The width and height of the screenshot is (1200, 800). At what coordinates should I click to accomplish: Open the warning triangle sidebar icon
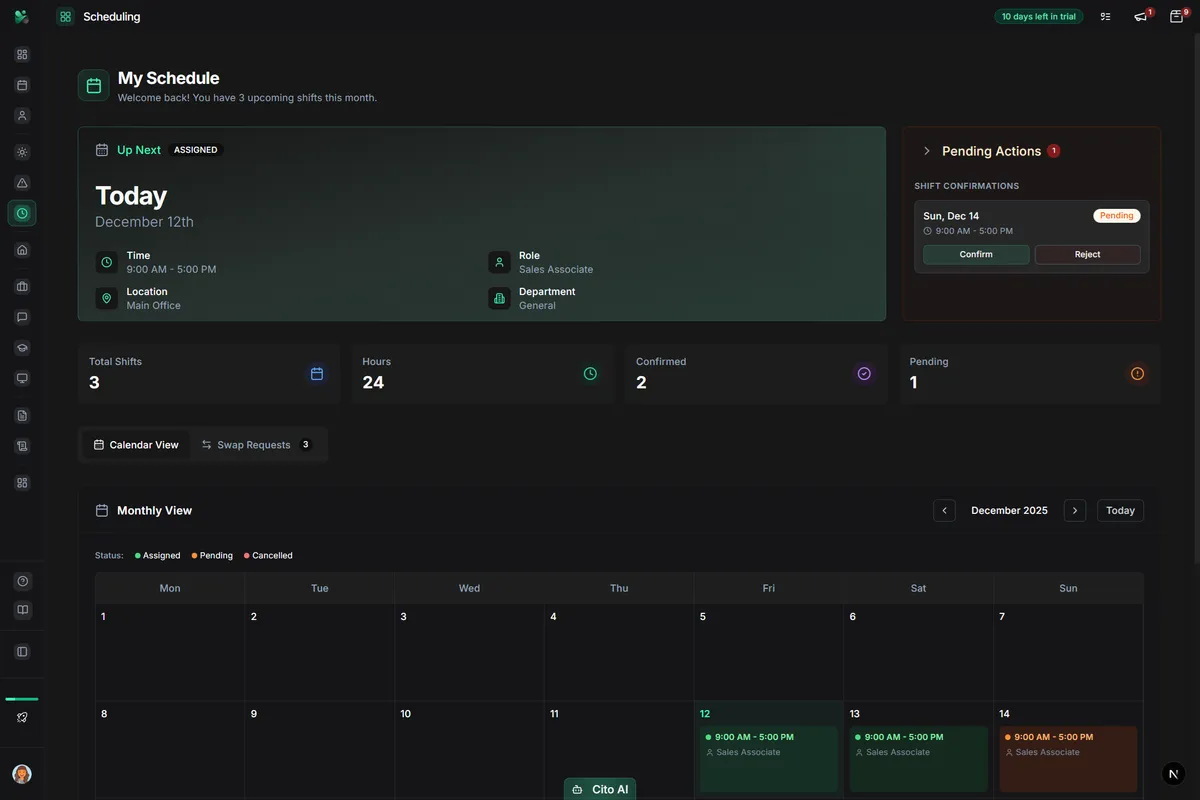(x=22, y=183)
